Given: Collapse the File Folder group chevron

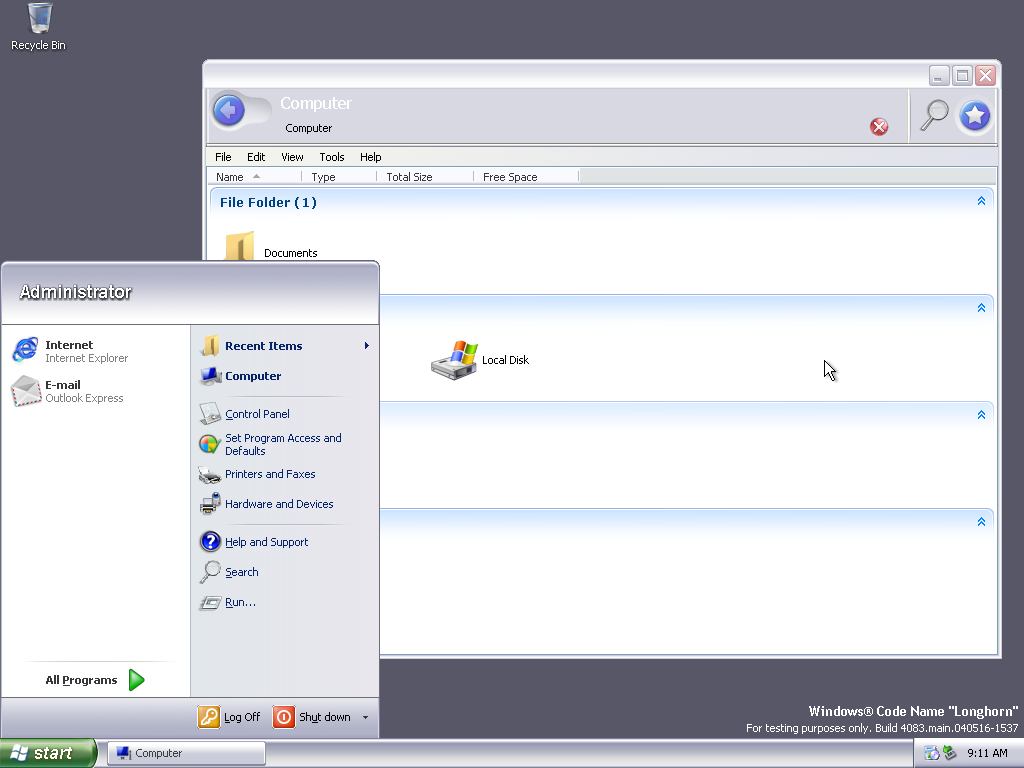Looking at the screenshot, I should click(981, 201).
